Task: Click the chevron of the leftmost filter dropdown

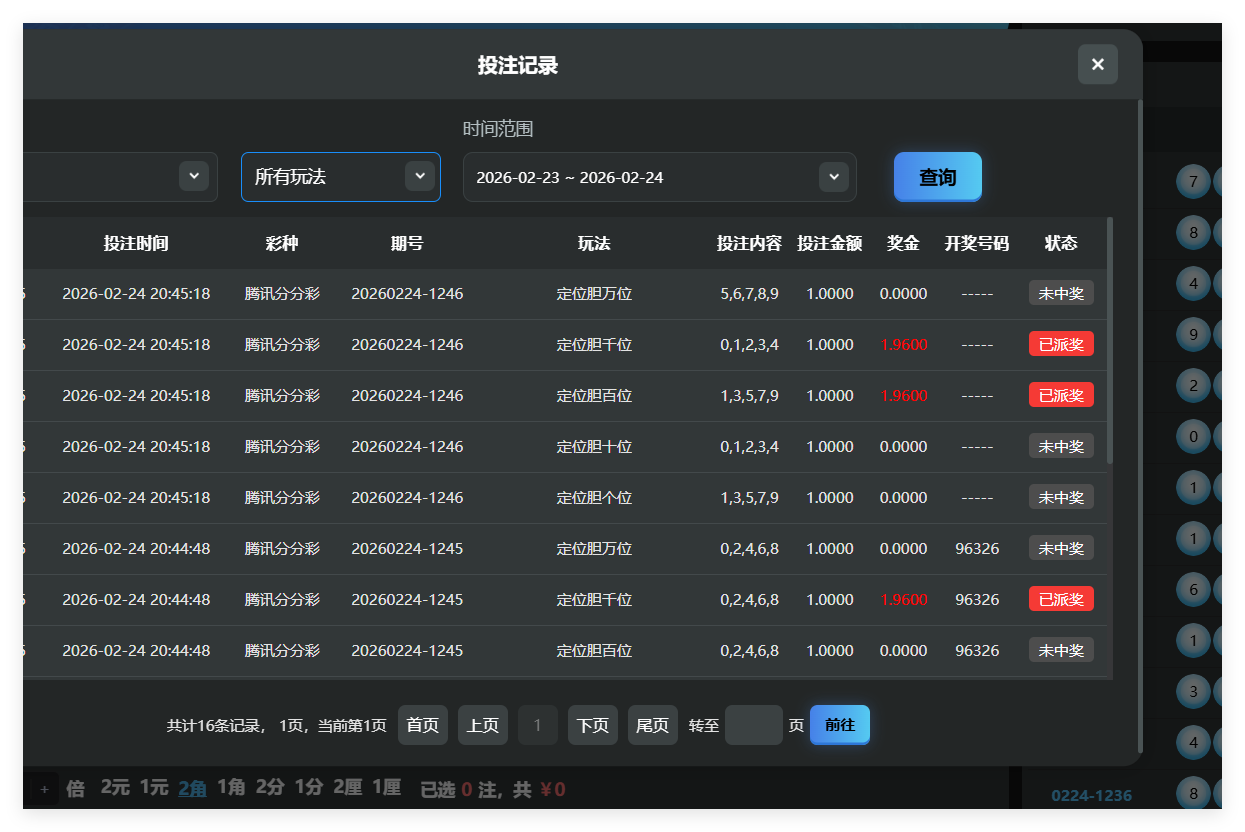Action: (194, 176)
